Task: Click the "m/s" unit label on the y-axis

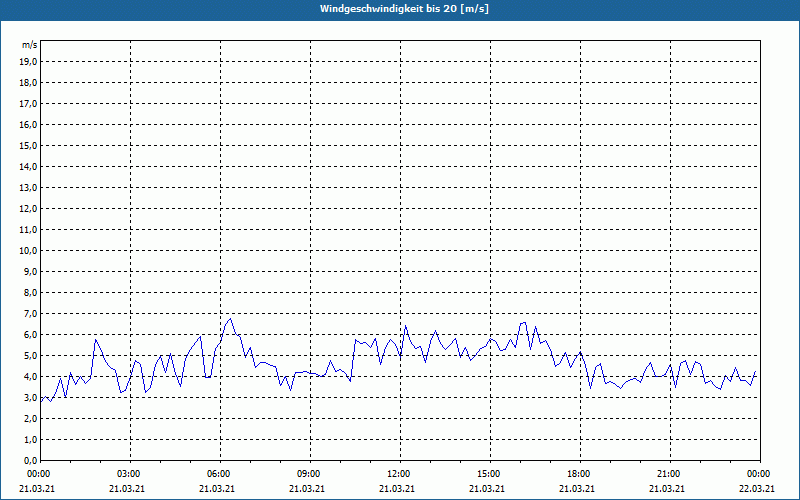Action: [30, 45]
